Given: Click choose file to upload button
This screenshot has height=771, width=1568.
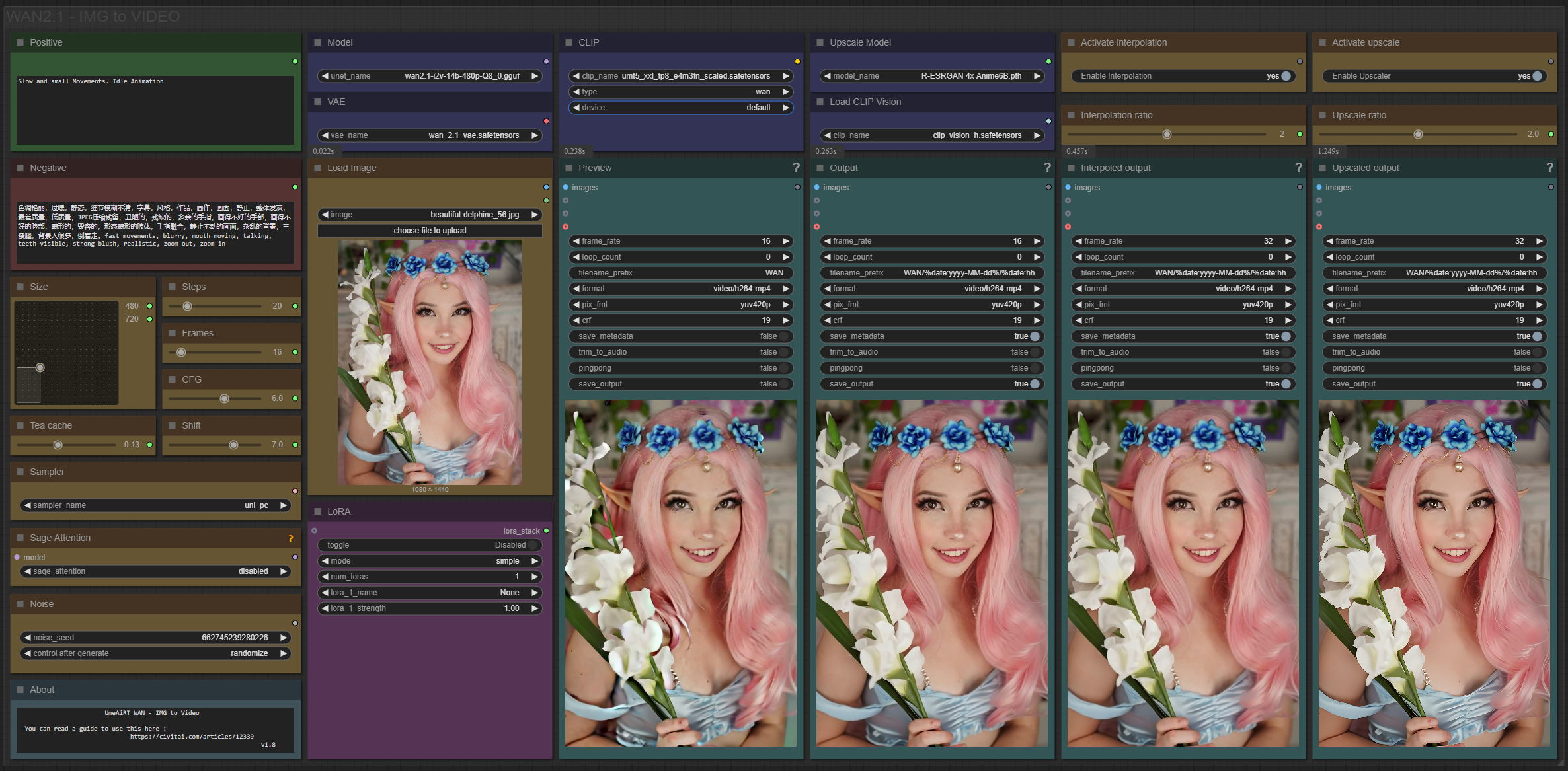Looking at the screenshot, I should (430, 231).
